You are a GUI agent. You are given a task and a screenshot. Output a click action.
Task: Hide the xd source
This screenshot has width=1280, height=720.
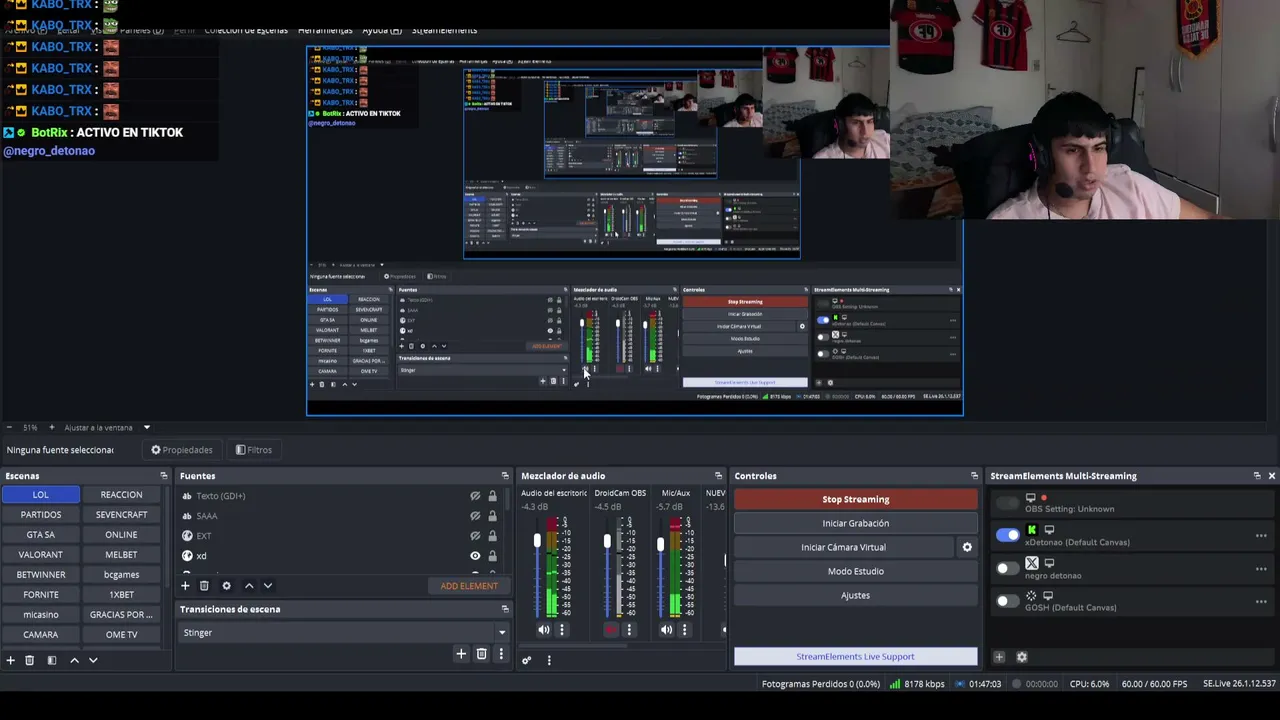click(475, 556)
